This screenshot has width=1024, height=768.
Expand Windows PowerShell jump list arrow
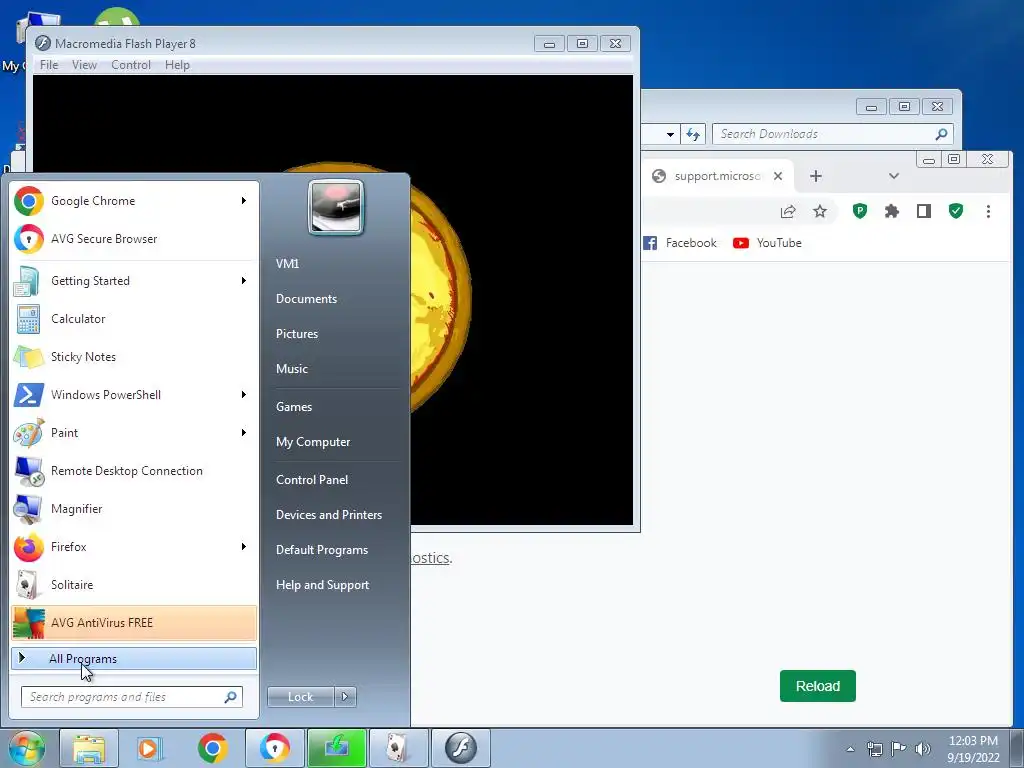pyautogui.click(x=244, y=394)
